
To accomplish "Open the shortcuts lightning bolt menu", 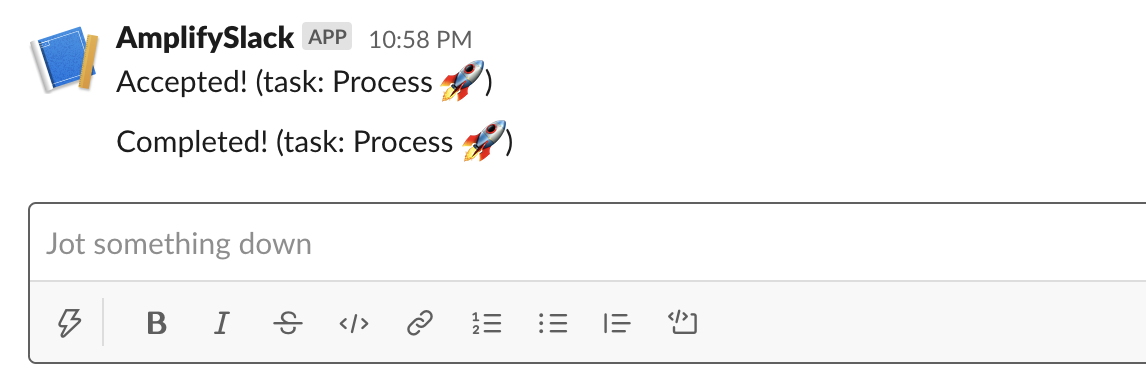I will (69, 322).
